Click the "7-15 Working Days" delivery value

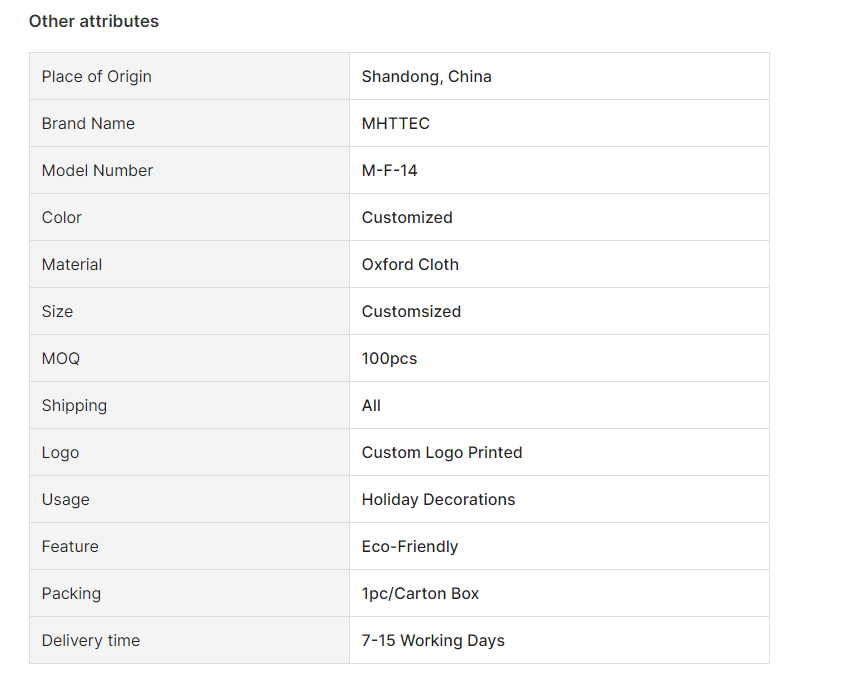click(x=432, y=641)
